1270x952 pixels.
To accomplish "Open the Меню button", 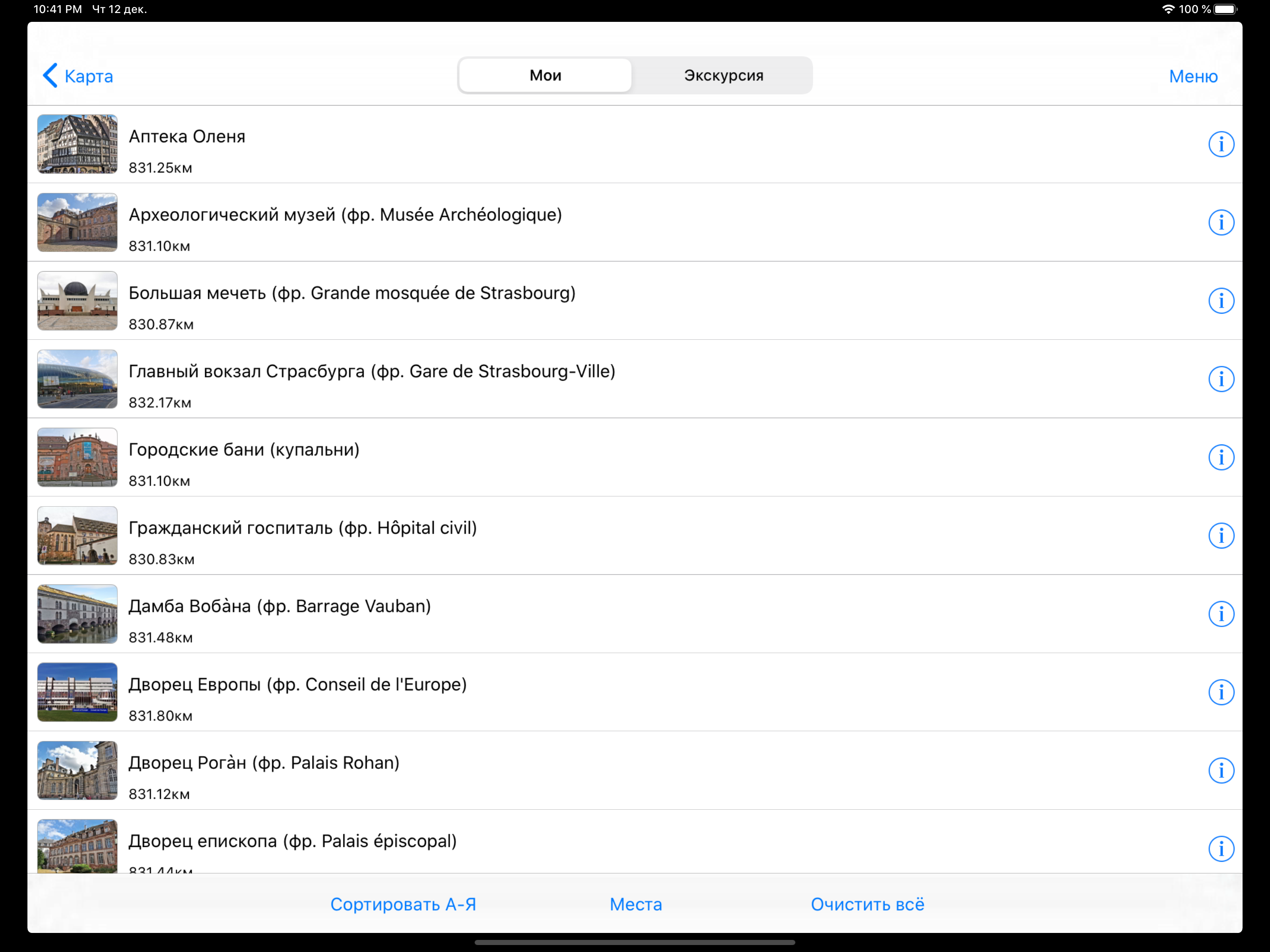I will pos(1193,76).
